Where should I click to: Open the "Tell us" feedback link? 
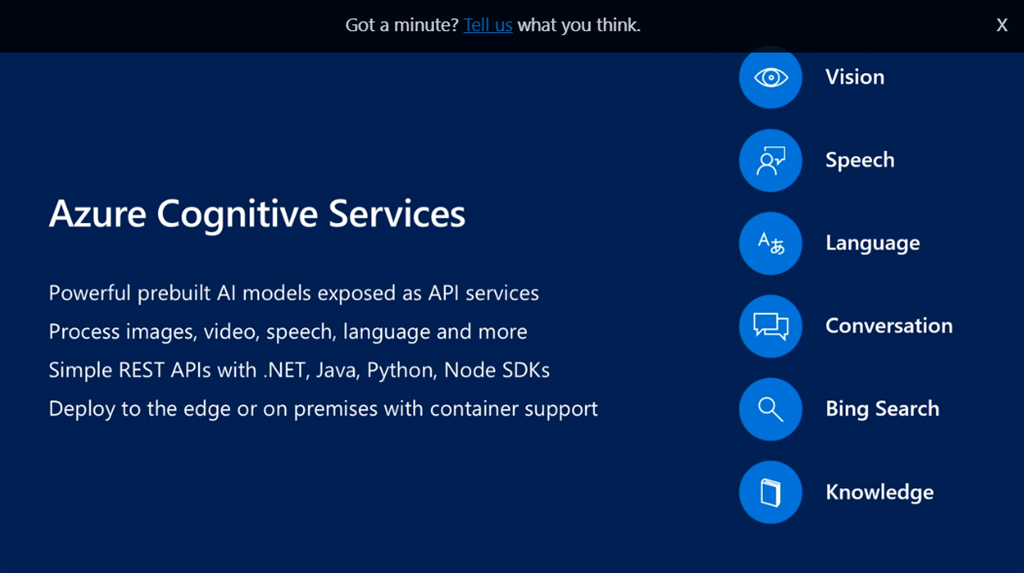[x=488, y=25]
